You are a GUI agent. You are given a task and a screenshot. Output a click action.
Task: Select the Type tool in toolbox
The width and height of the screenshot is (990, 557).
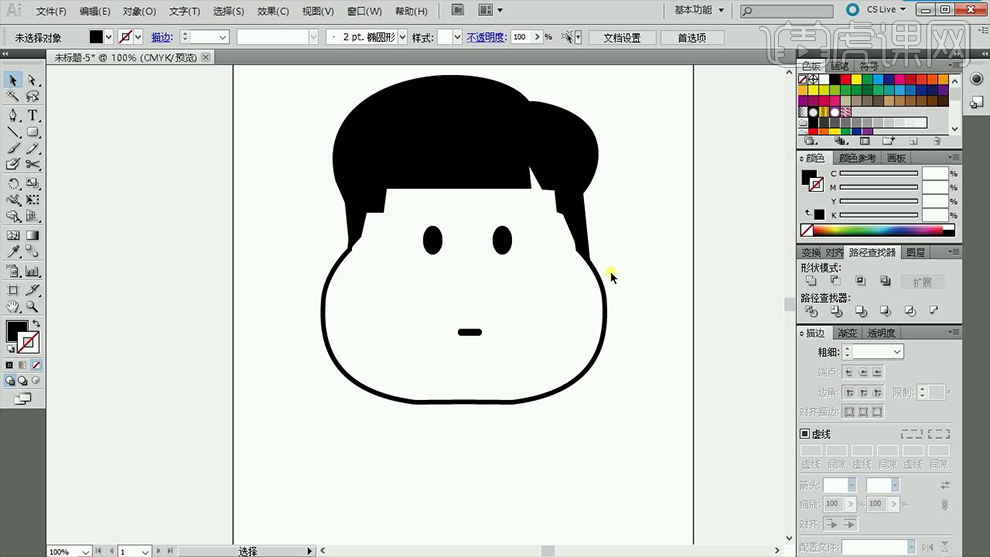tap(32, 115)
